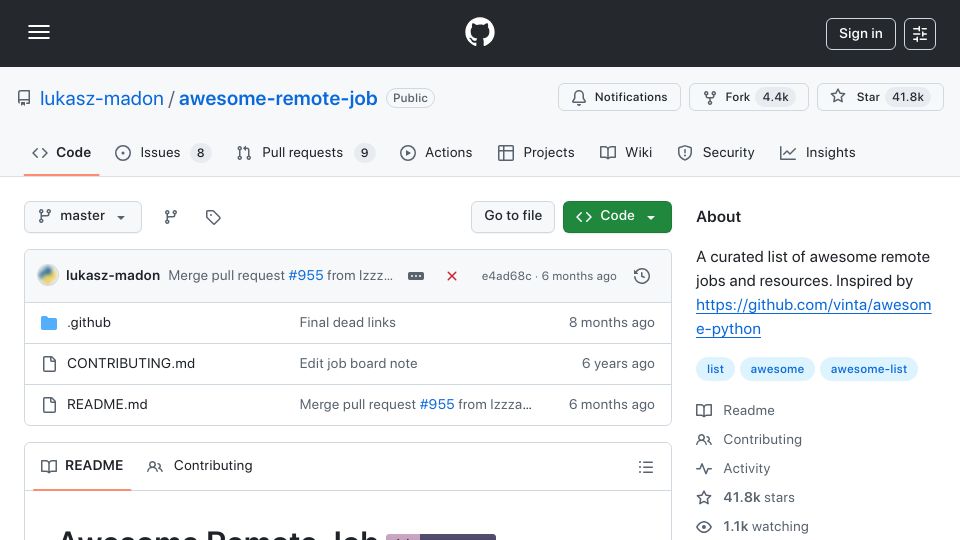Click the About heading
960x540 pixels.
[718, 217]
